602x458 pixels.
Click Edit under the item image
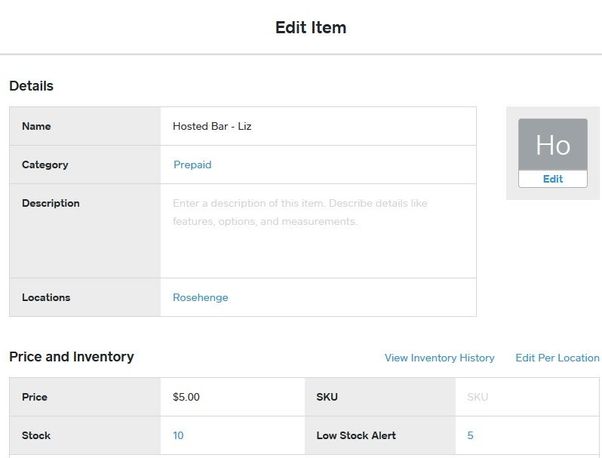click(552, 179)
